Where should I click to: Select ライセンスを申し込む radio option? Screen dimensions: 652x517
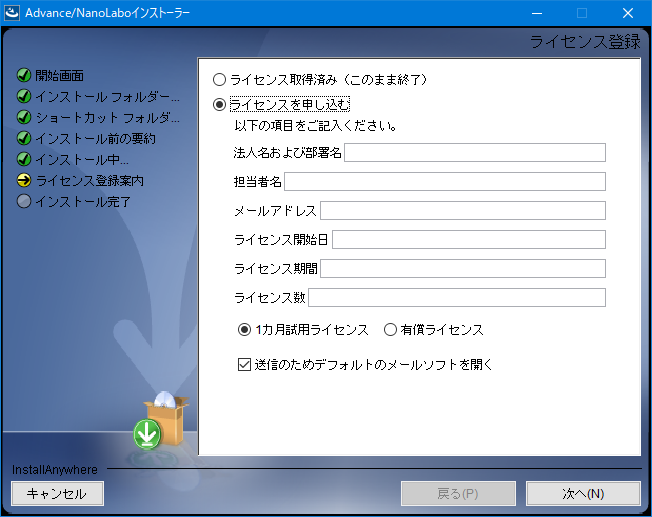click(x=219, y=104)
